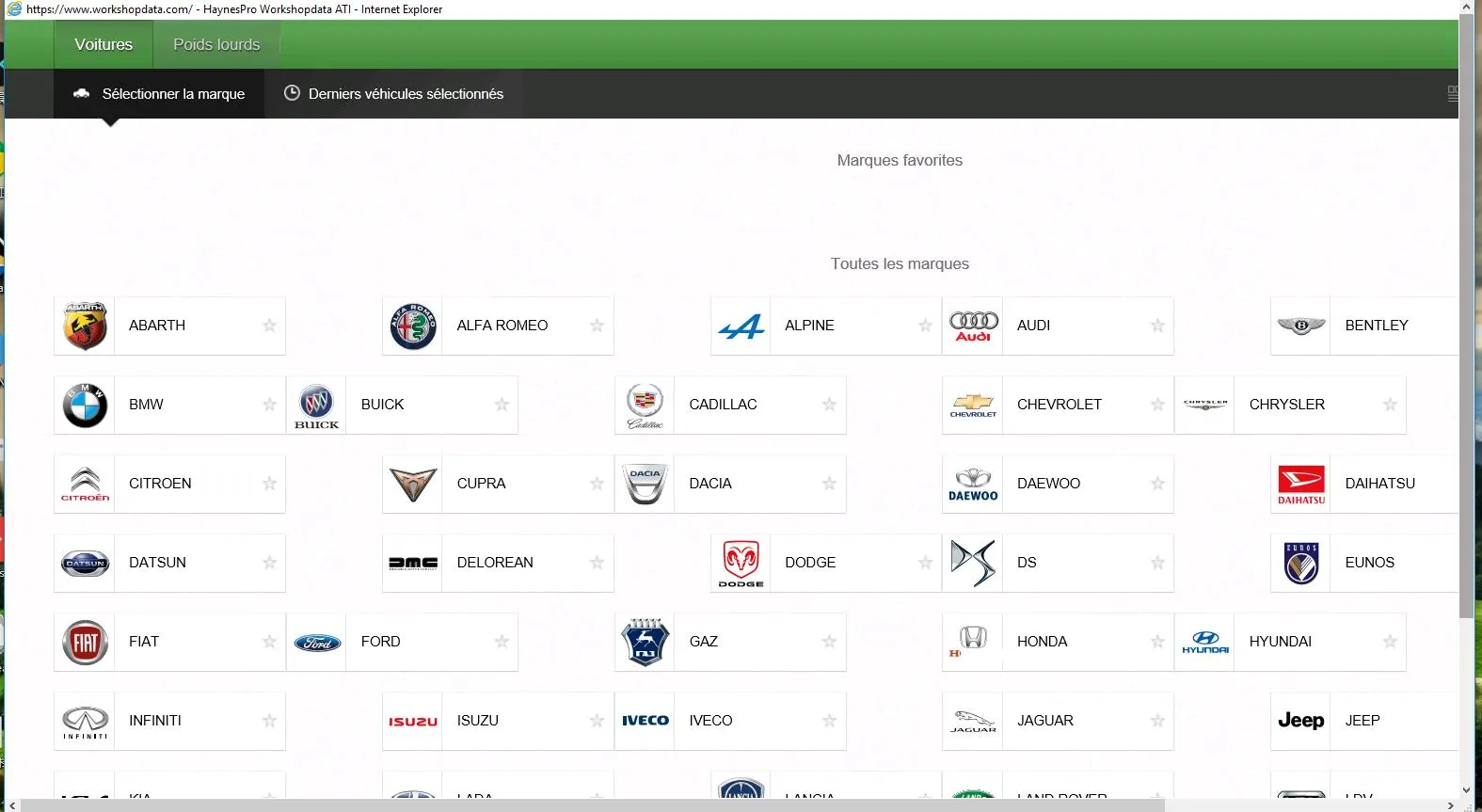
Task: Choose the Daihatsu red logo
Action: tap(1300, 484)
